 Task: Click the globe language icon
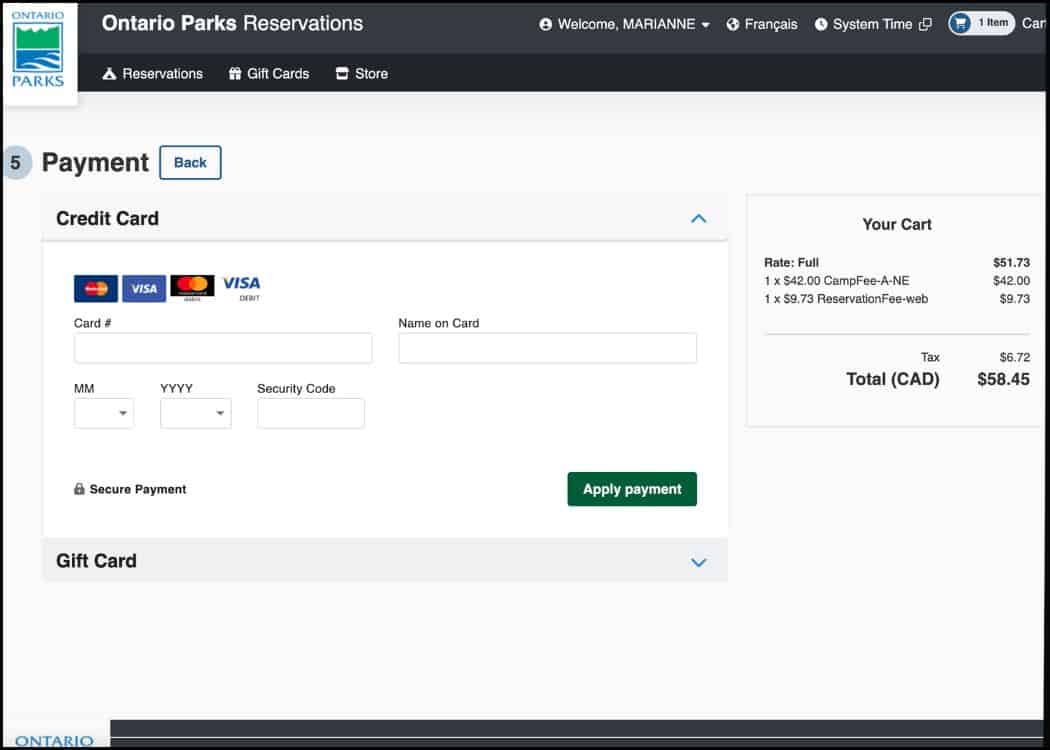tap(733, 25)
